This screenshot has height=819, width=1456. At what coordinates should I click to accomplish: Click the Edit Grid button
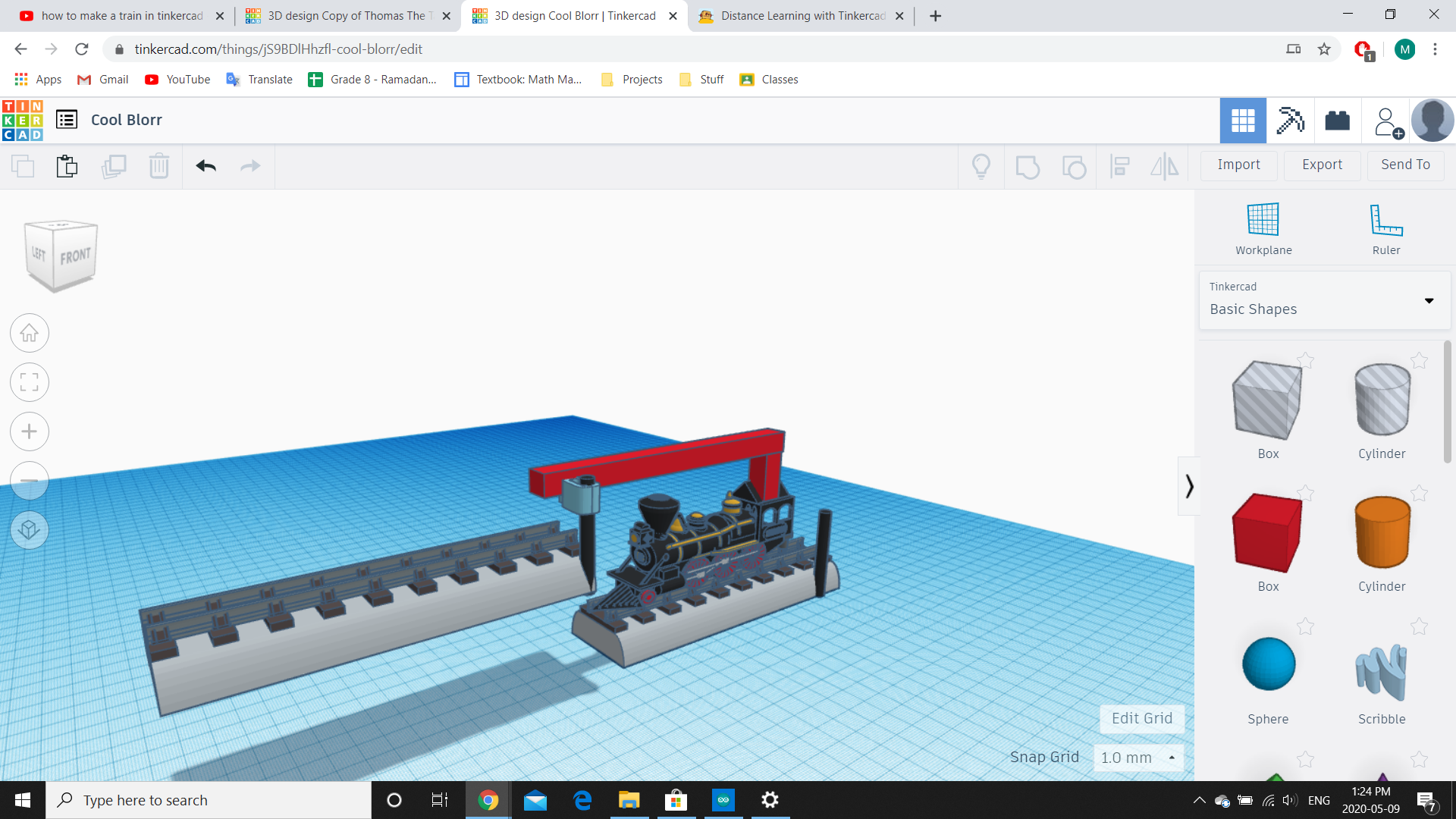click(1142, 718)
